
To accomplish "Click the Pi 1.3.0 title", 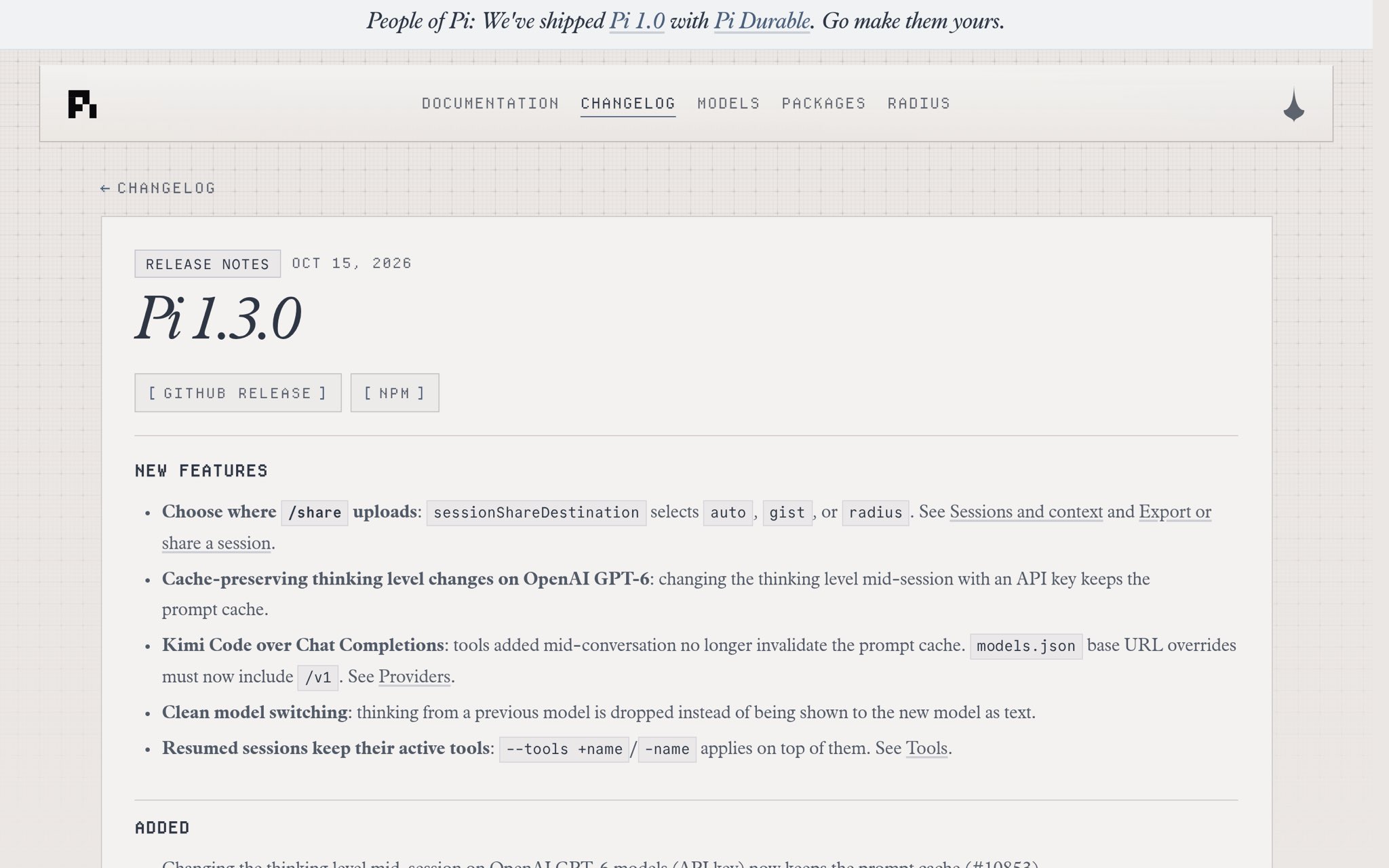I will coord(218,317).
